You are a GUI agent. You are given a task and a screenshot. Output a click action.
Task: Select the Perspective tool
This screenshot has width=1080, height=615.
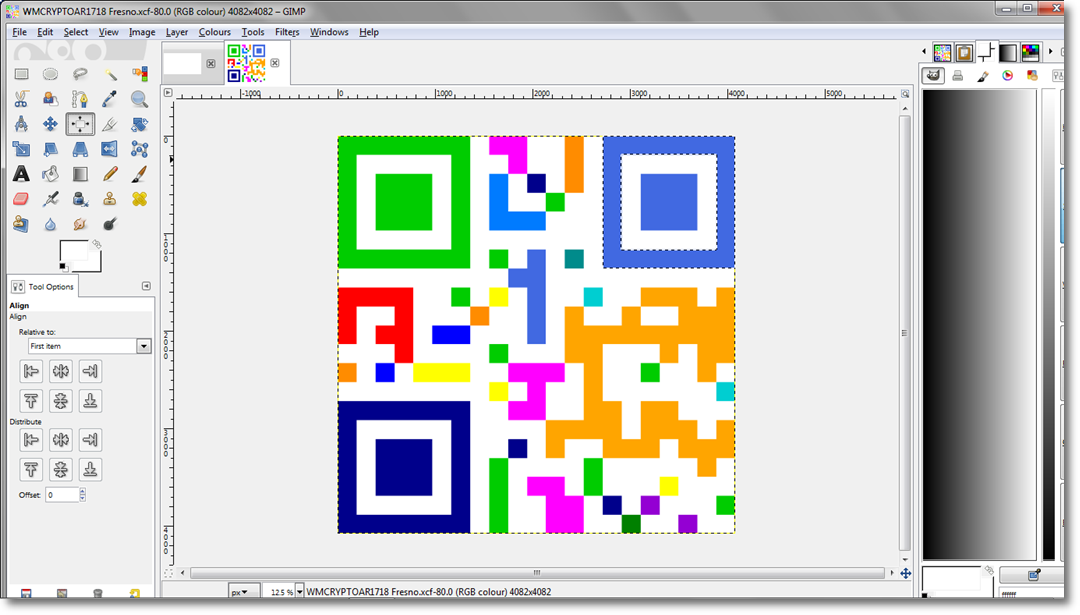80,149
